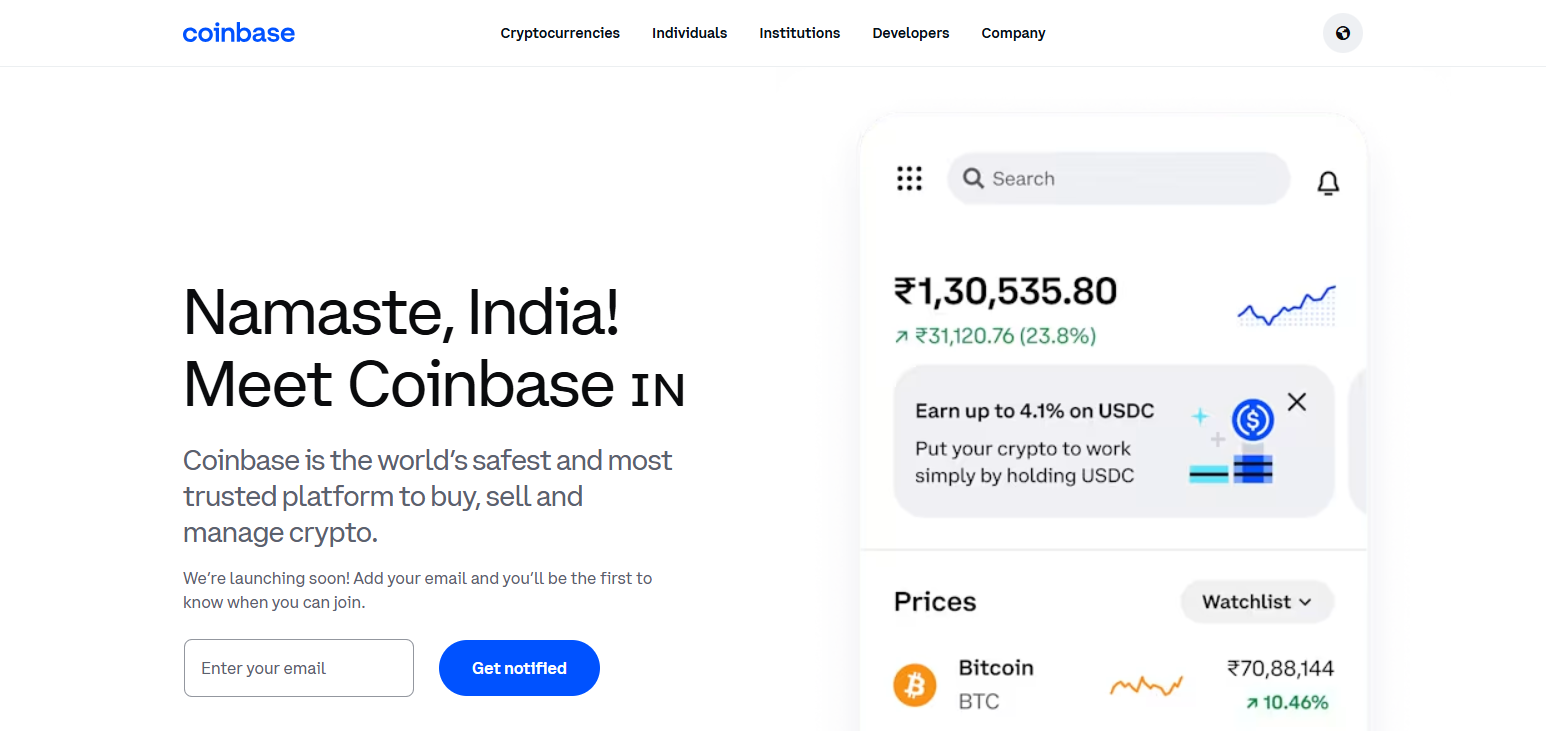Open the Individuals menu

pos(689,33)
